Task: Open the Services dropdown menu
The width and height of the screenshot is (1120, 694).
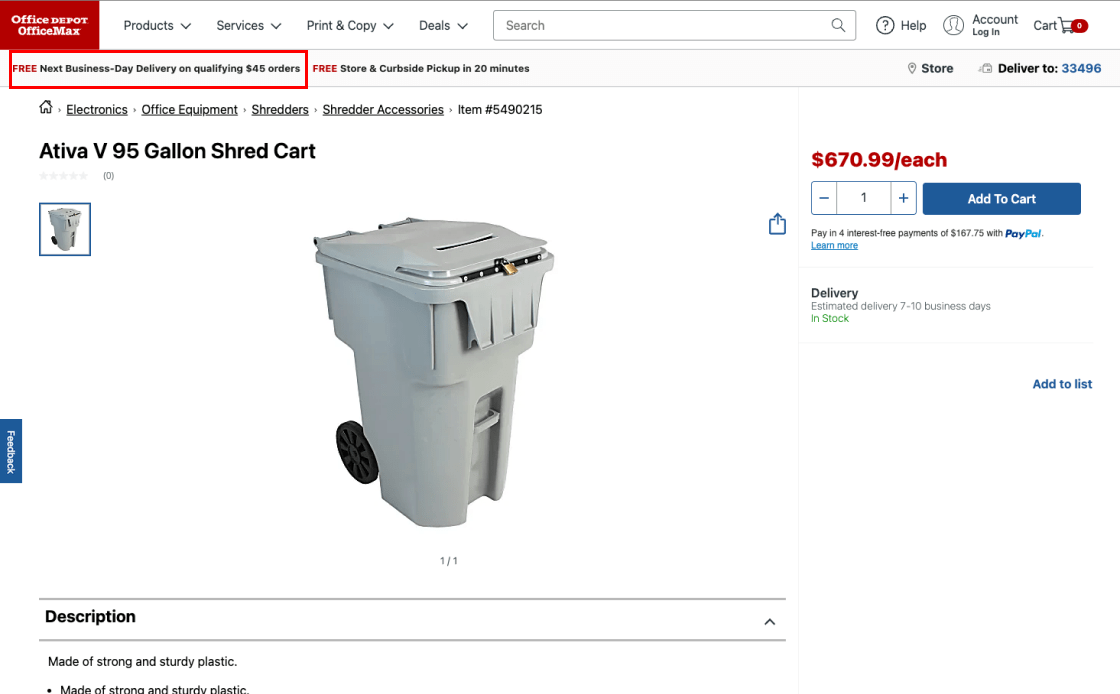Action: pyautogui.click(x=249, y=26)
